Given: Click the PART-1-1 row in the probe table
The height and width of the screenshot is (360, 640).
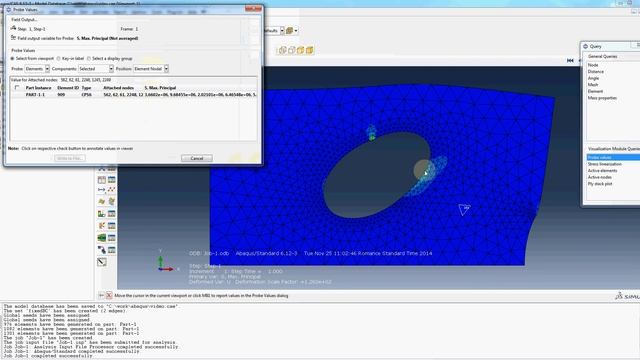Looking at the screenshot, I should [x=134, y=94].
